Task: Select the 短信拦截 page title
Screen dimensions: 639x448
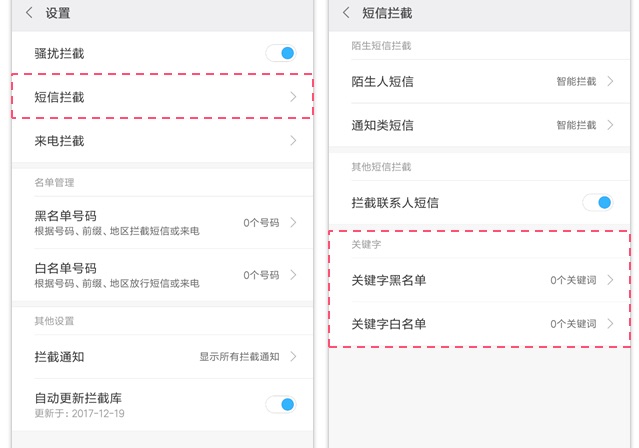Action: click(x=387, y=13)
